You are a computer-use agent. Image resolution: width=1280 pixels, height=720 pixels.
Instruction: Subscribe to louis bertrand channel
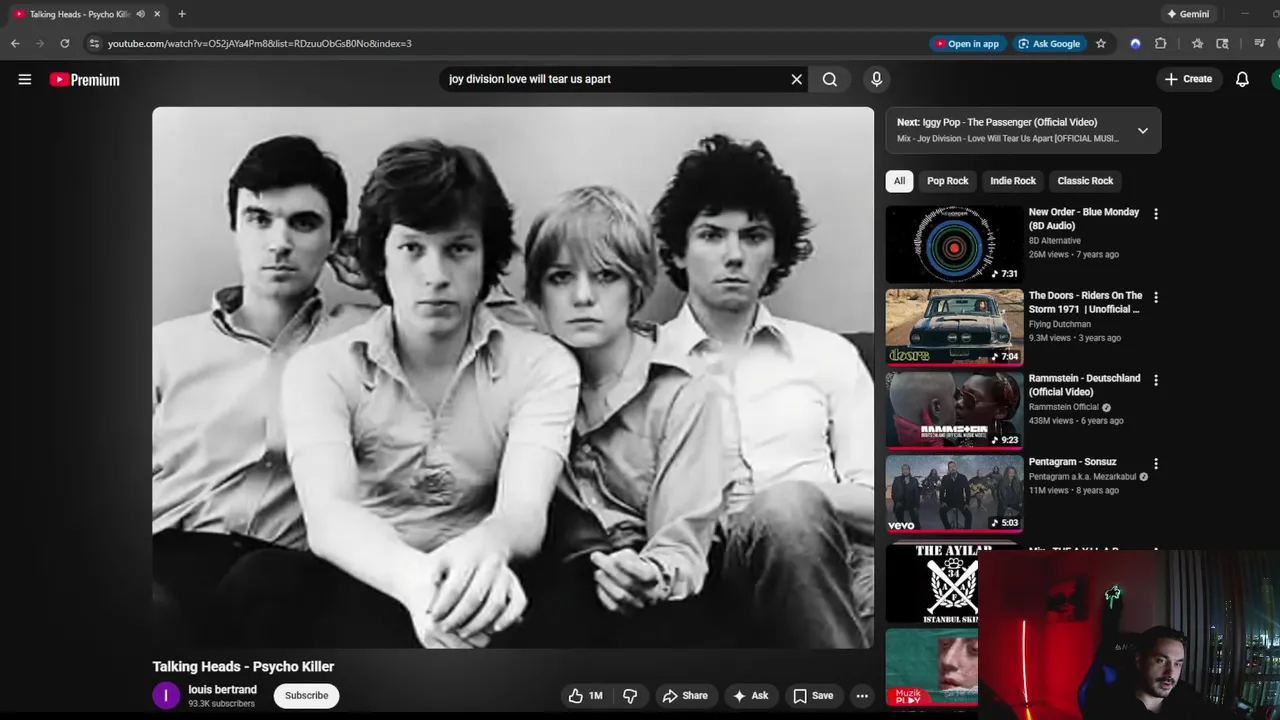coord(306,696)
